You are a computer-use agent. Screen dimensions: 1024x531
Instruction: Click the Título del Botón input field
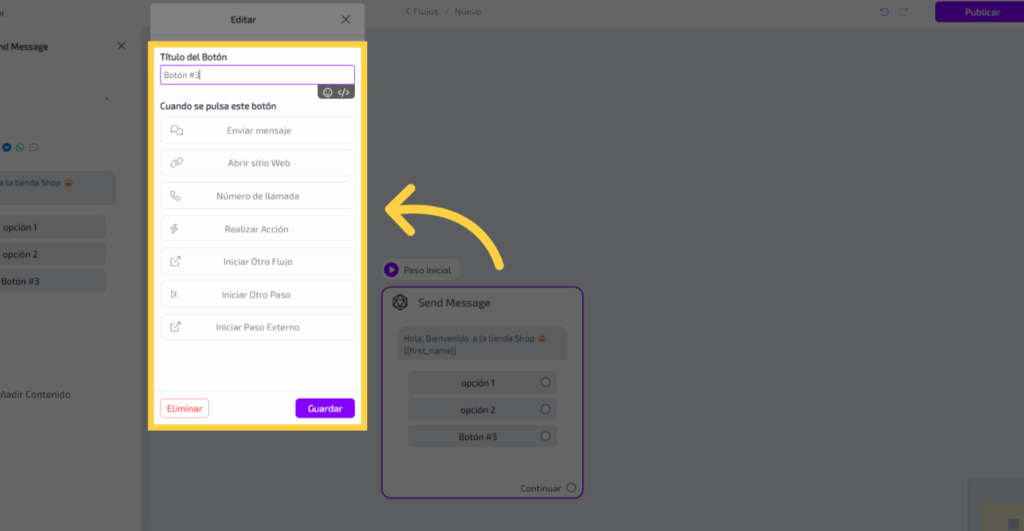257,75
